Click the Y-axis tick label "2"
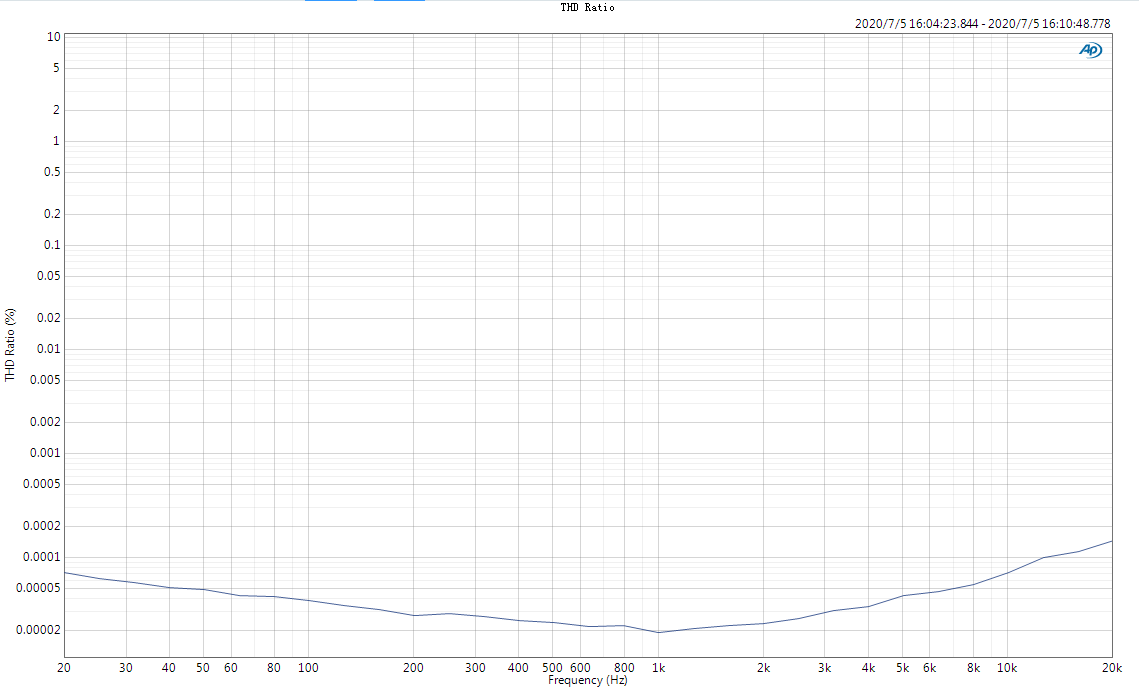This screenshot has width=1139, height=687. click(x=57, y=110)
